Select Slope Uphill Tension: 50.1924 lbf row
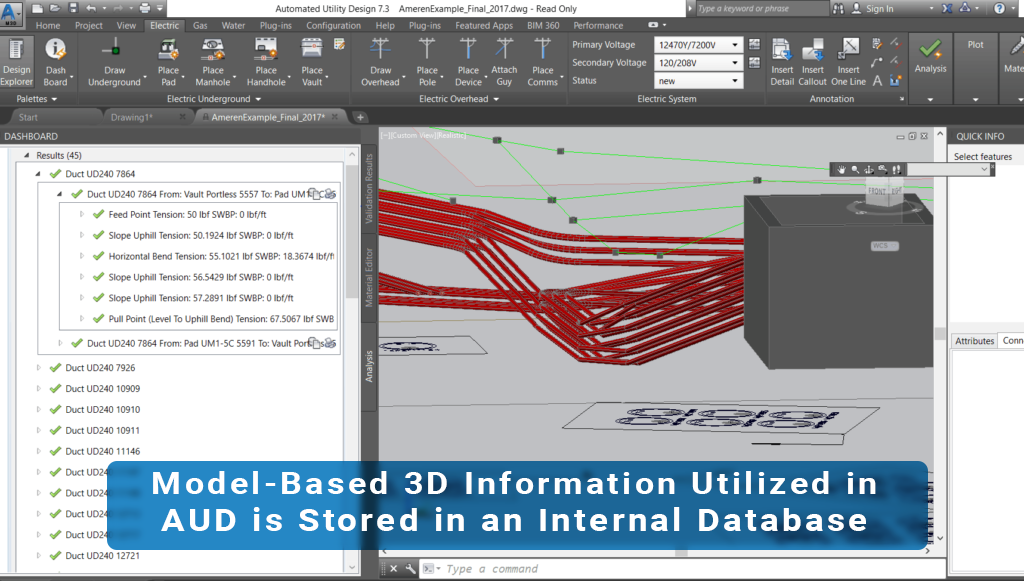This screenshot has width=1024, height=581. pyautogui.click(x=201, y=235)
